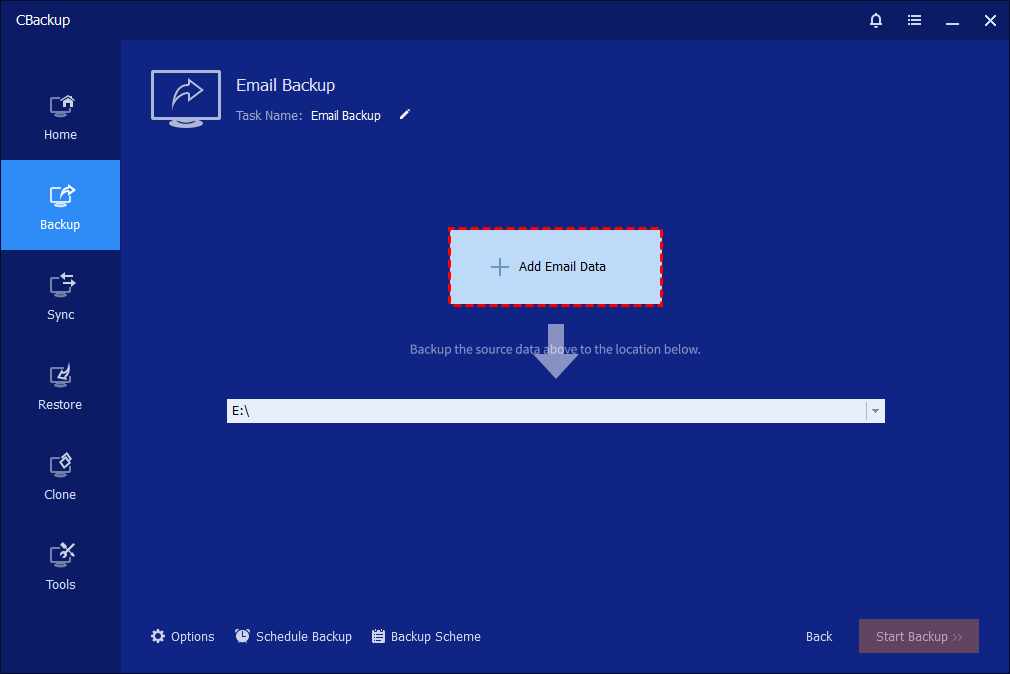Click the plus icon to add email data
The height and width of the screenshot is (674, 1010).
pos(500,267)
